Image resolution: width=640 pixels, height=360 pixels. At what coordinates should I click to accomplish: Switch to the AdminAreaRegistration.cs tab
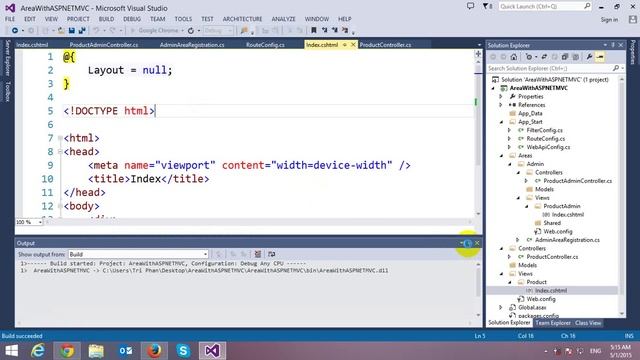(192, 45)
